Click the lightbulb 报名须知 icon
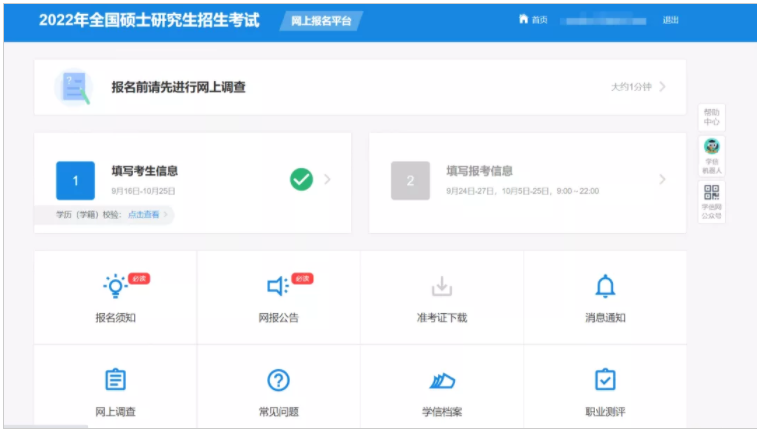 click(115, 286)
